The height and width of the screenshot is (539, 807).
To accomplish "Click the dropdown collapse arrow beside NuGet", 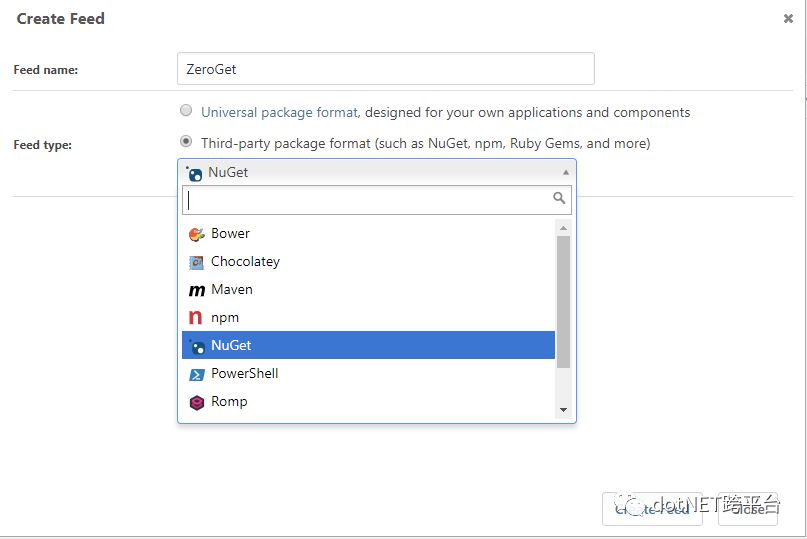I will click(566, 172).
